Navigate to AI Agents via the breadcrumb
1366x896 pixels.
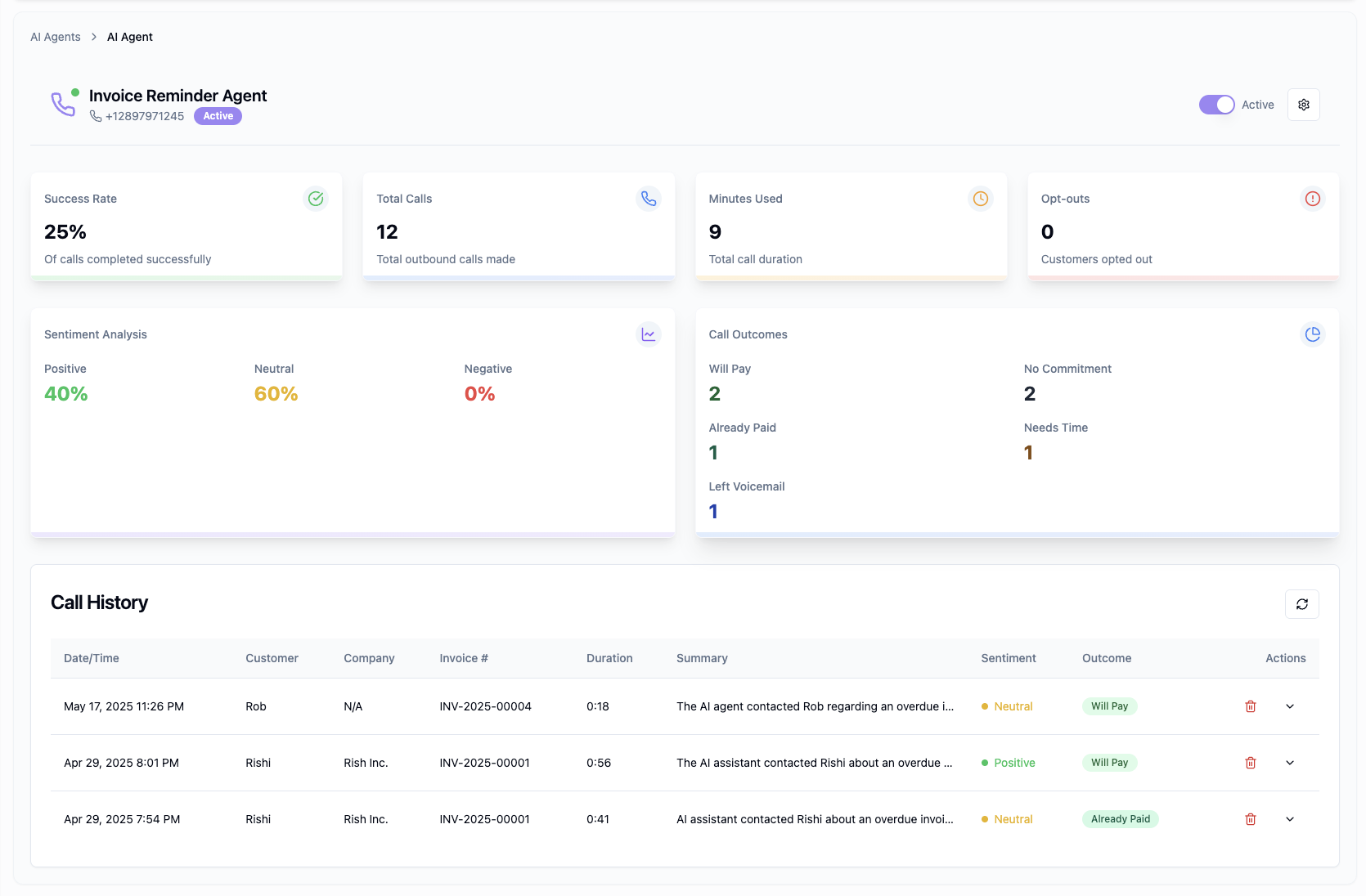point(55,37)
